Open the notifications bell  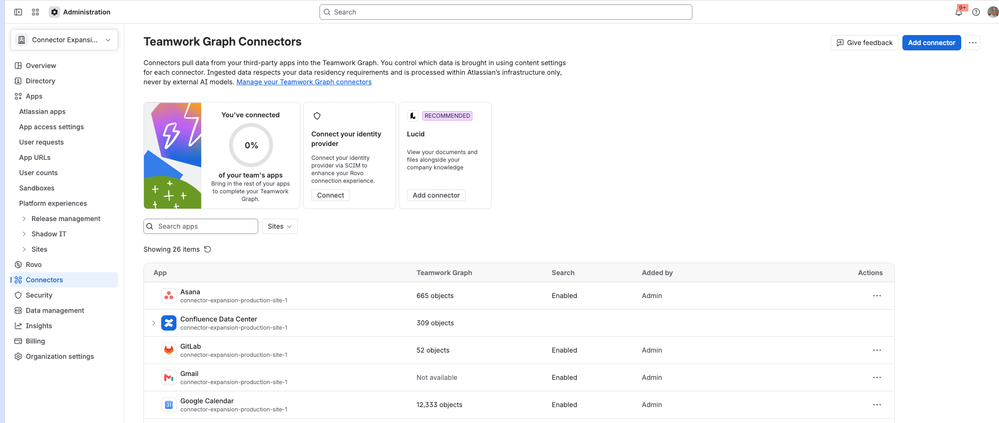pyautogui.click(x=960, y=11)
